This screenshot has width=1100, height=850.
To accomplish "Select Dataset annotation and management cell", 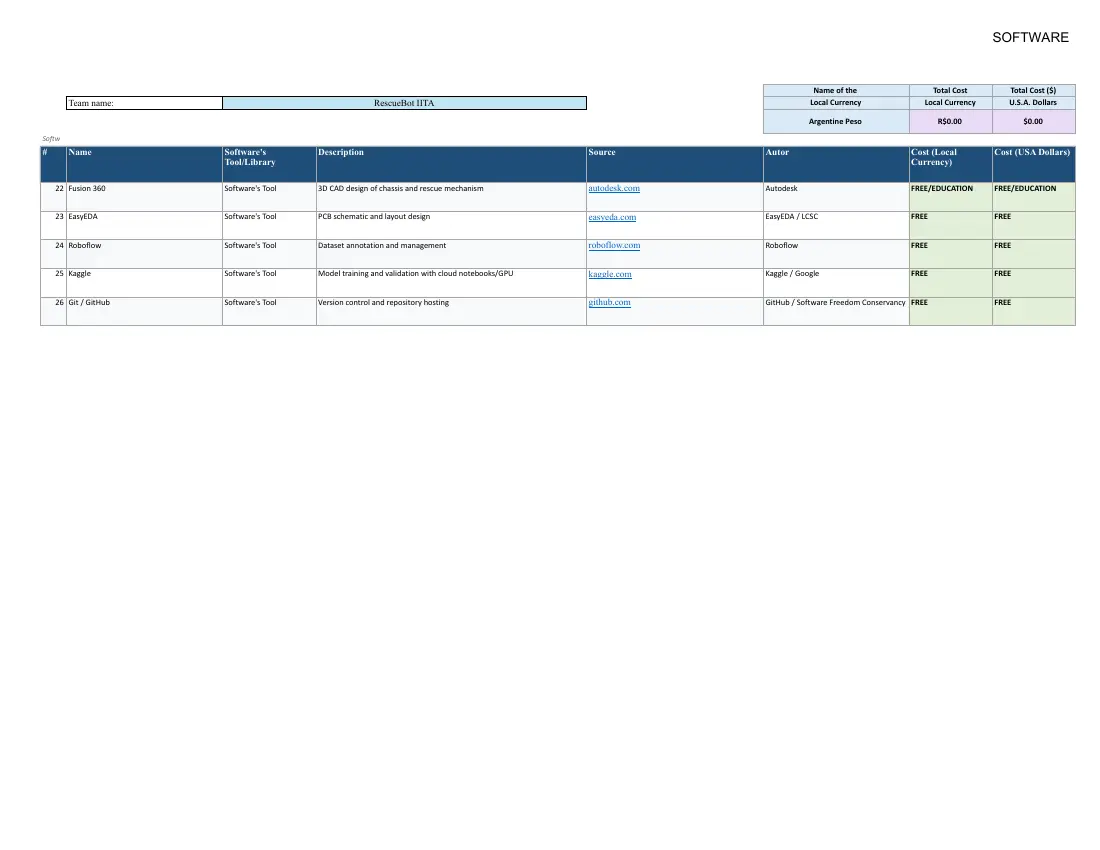I will point(451,254).
